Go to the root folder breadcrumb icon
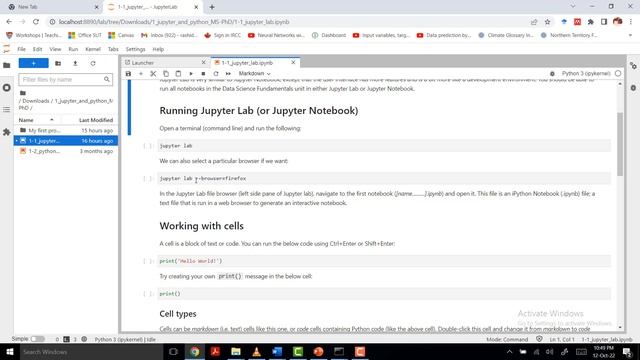This screenshot has height=360, width=640. (x=23, y=93)
